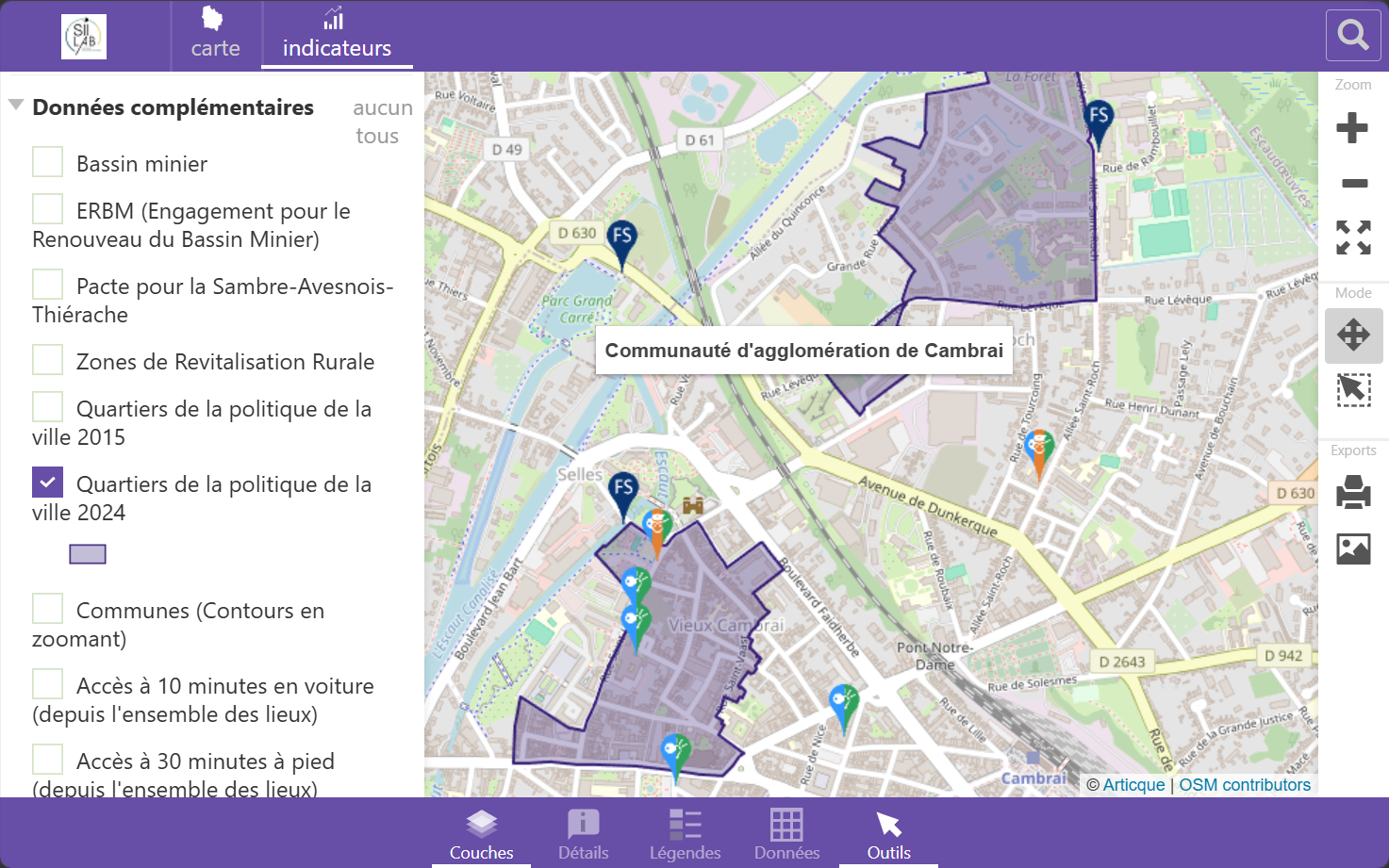Open the search magnifier
Image resolution: width=1389 pixels, height=868 pixels.
tap(1353, 36)
